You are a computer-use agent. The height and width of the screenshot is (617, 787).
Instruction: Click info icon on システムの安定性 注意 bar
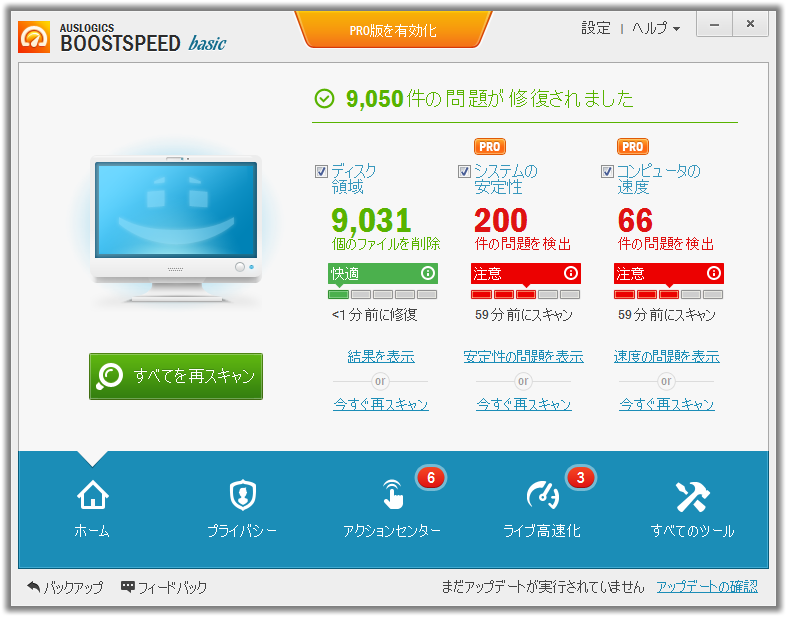[571, 273]
